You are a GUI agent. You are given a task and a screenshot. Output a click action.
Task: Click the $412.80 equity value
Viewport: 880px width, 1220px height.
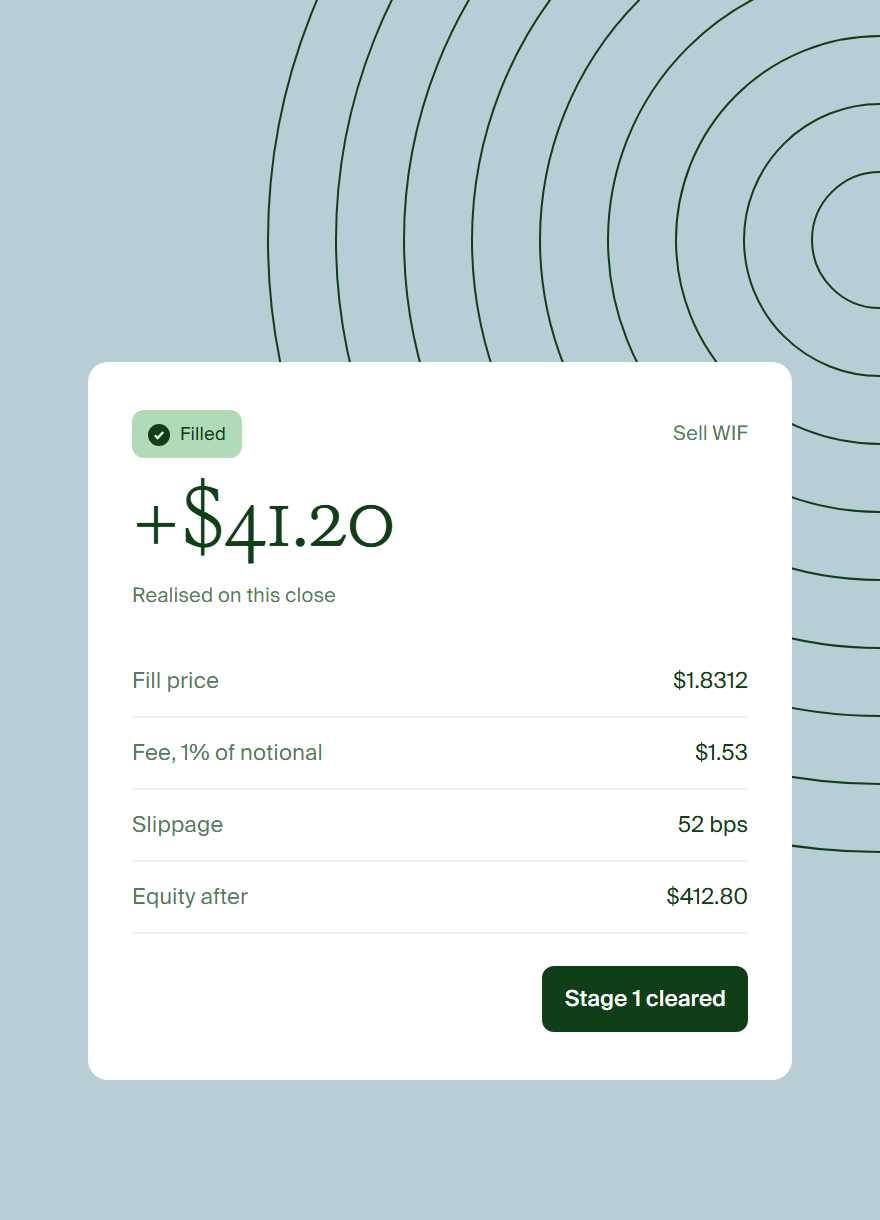pyautogui.click(x=707, y=897)
